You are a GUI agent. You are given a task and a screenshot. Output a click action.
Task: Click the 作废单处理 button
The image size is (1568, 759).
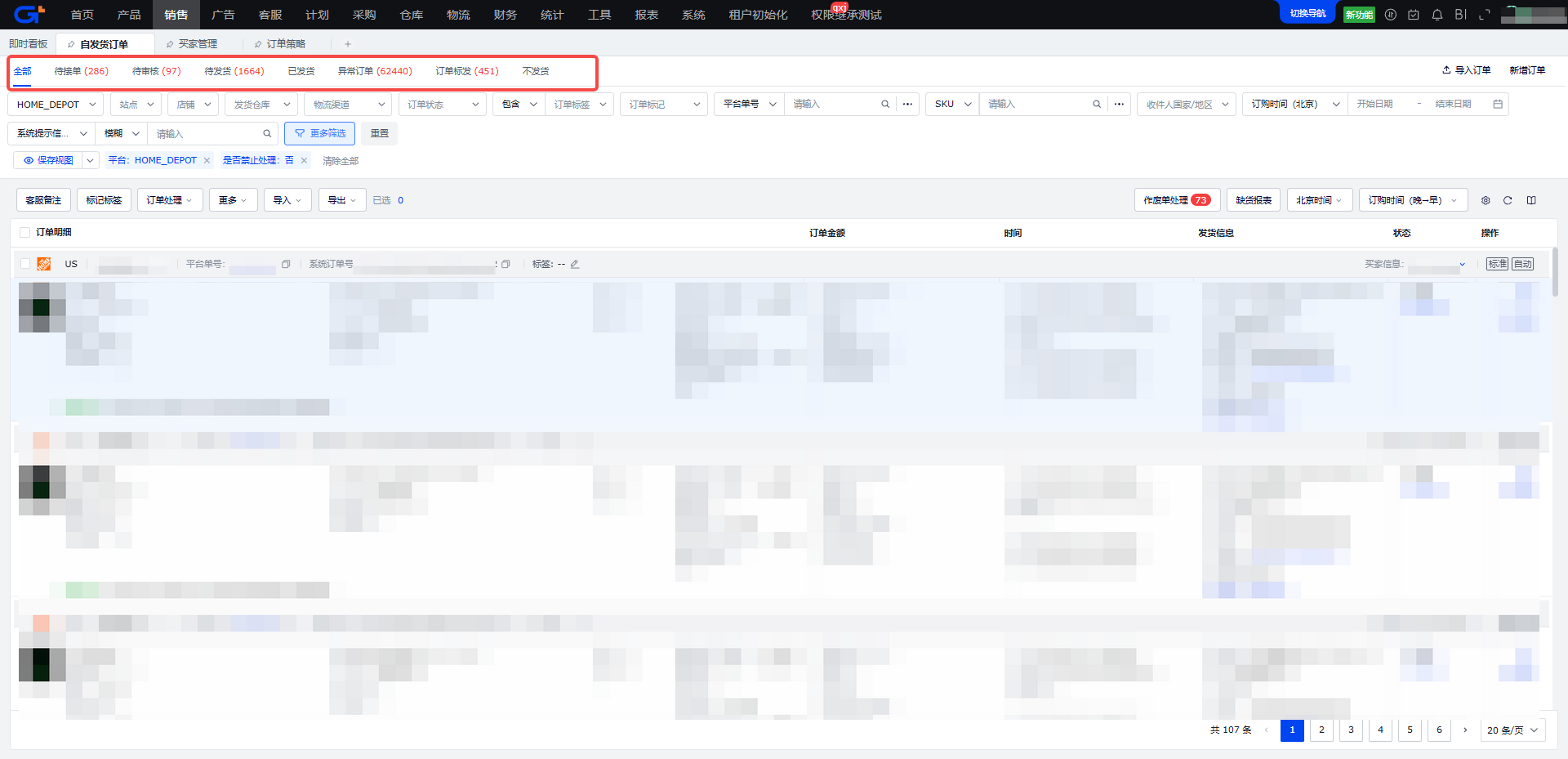1177,200
